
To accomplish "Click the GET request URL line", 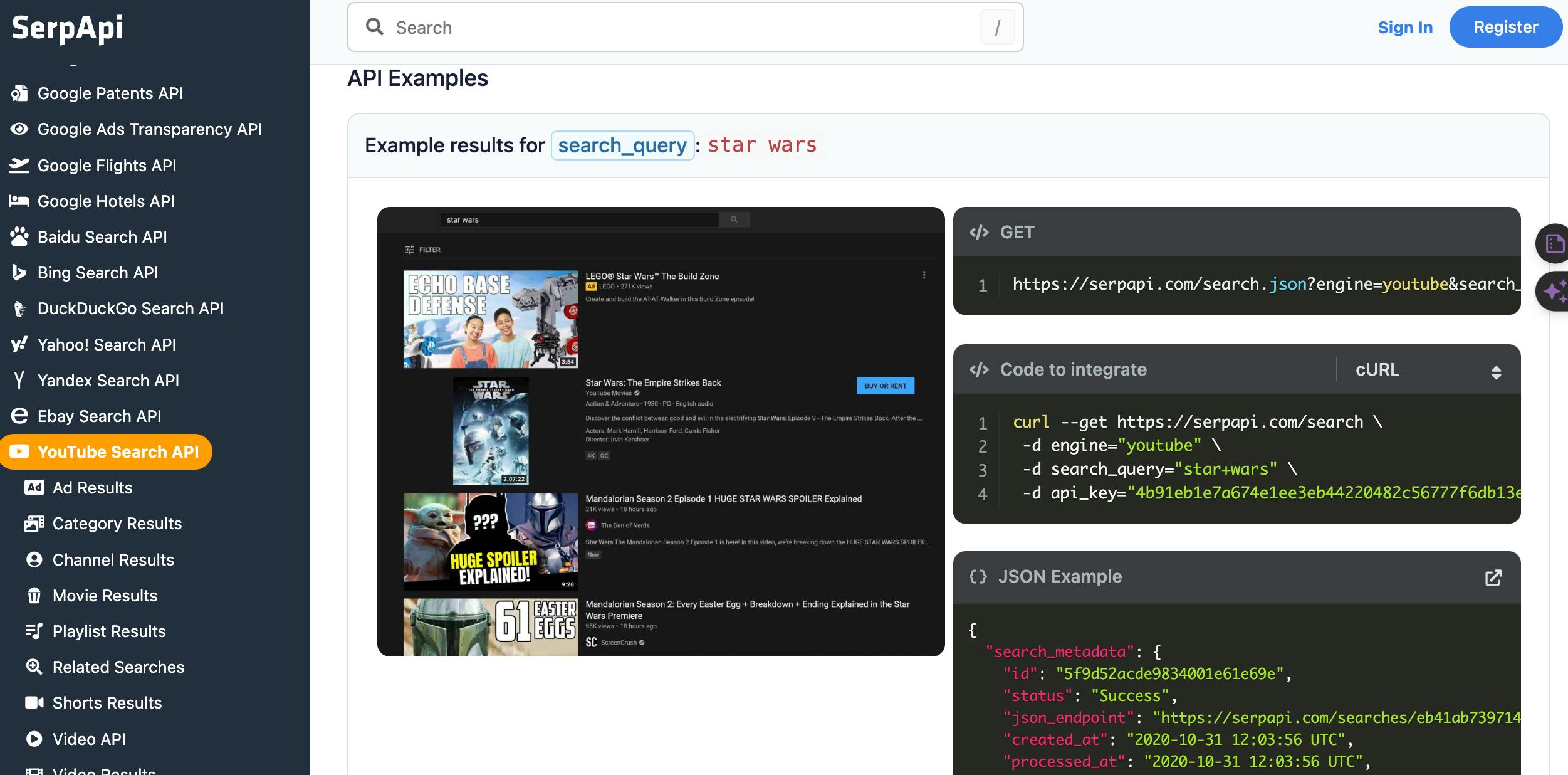I will click(1266, 285).
